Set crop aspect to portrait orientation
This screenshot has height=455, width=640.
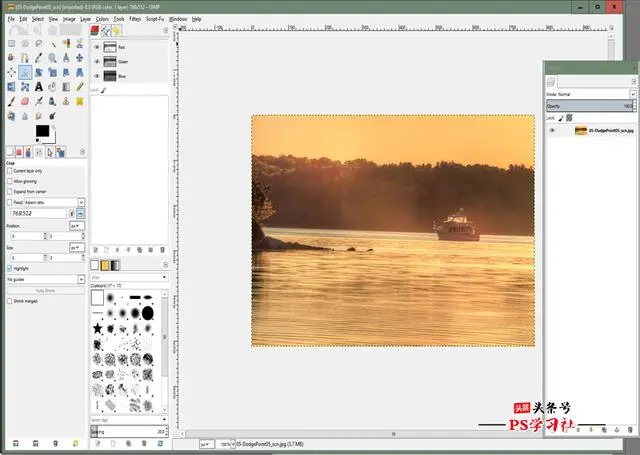coord(72,213)
